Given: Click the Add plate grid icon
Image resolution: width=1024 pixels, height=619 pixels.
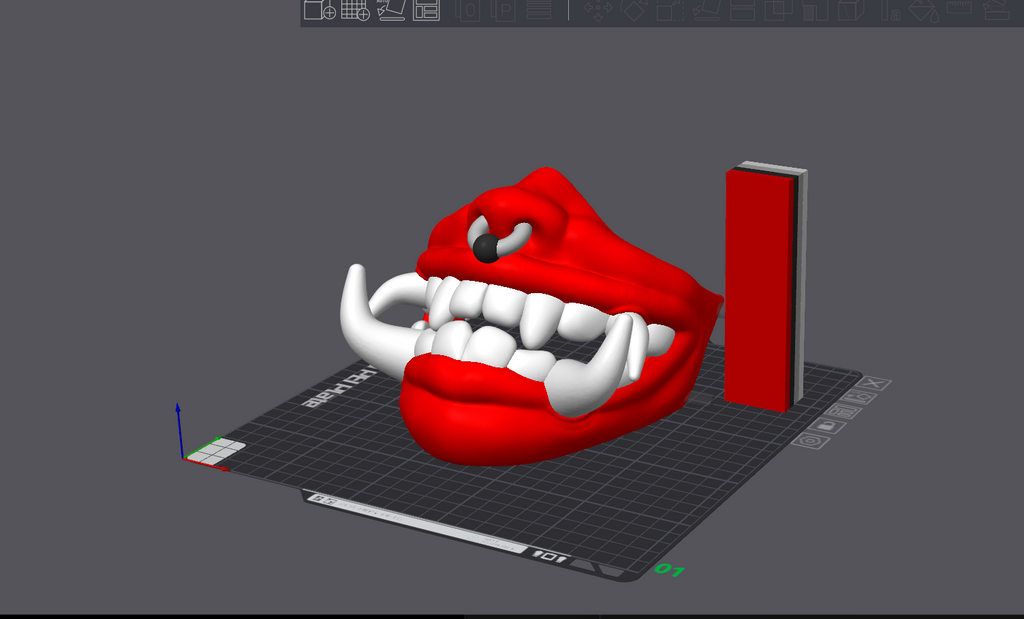Looking at the screenshot, I should click(355, 10).
